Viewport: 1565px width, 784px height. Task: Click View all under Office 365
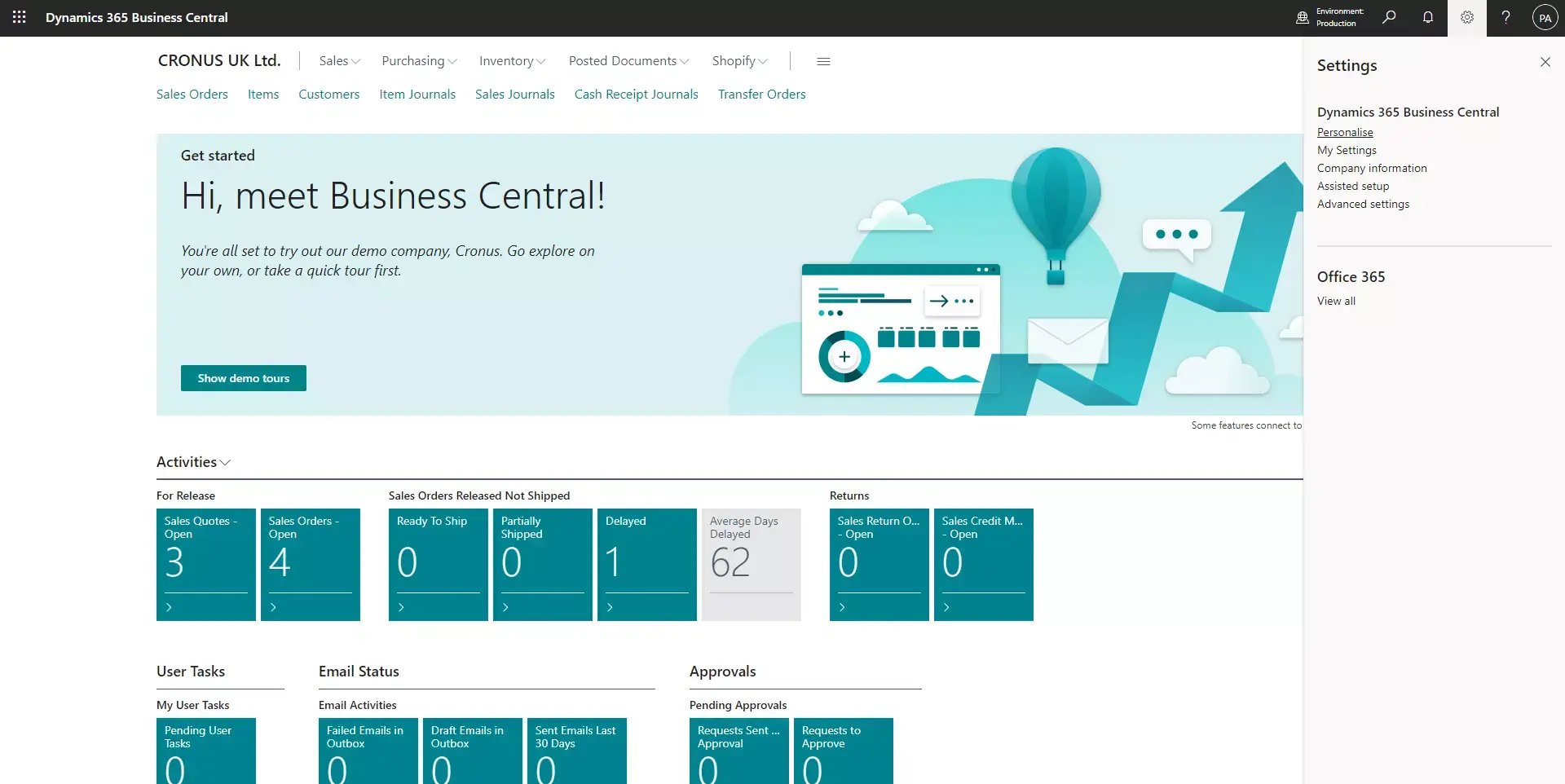tap(1336, 301)
